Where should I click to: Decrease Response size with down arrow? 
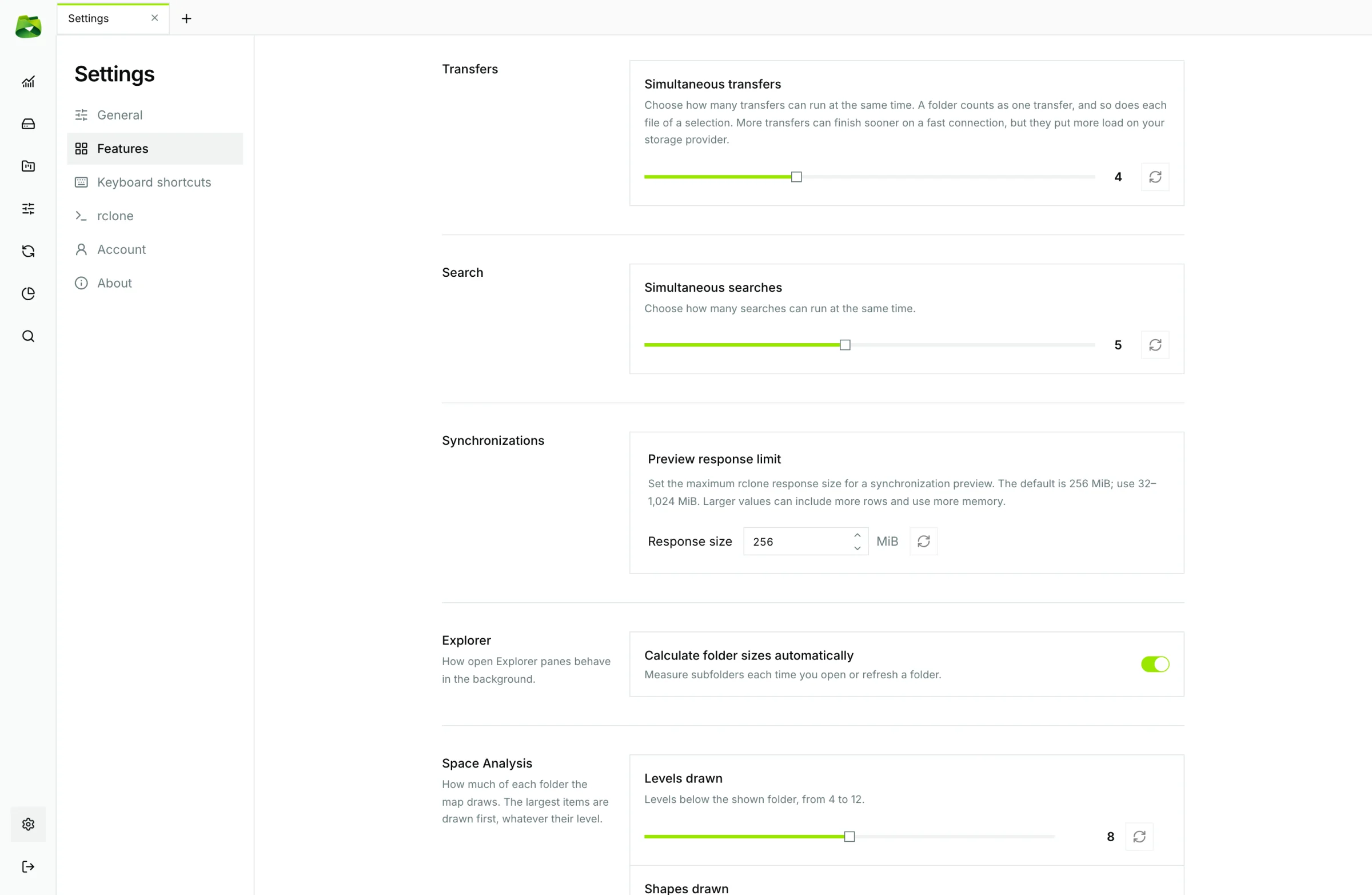(x=857, y=548)
